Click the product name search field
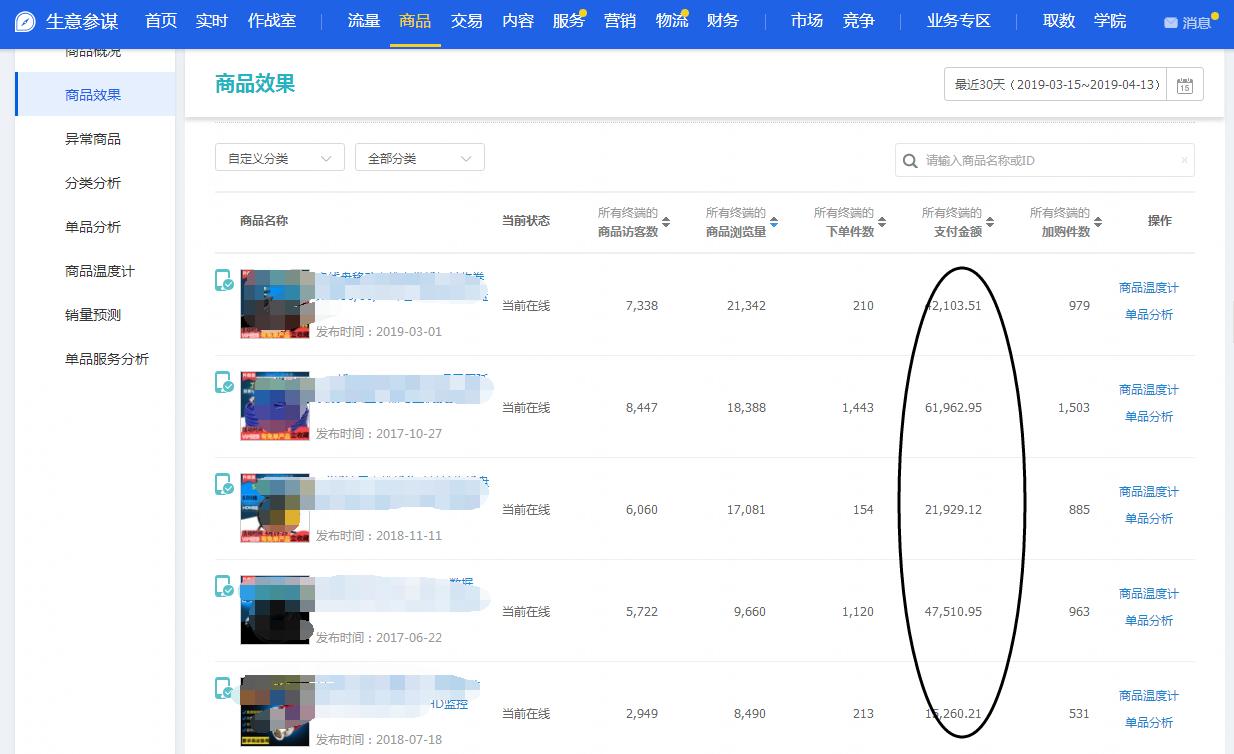Viewport: 1234px width, 754px height. click(x=1050, y=161)
